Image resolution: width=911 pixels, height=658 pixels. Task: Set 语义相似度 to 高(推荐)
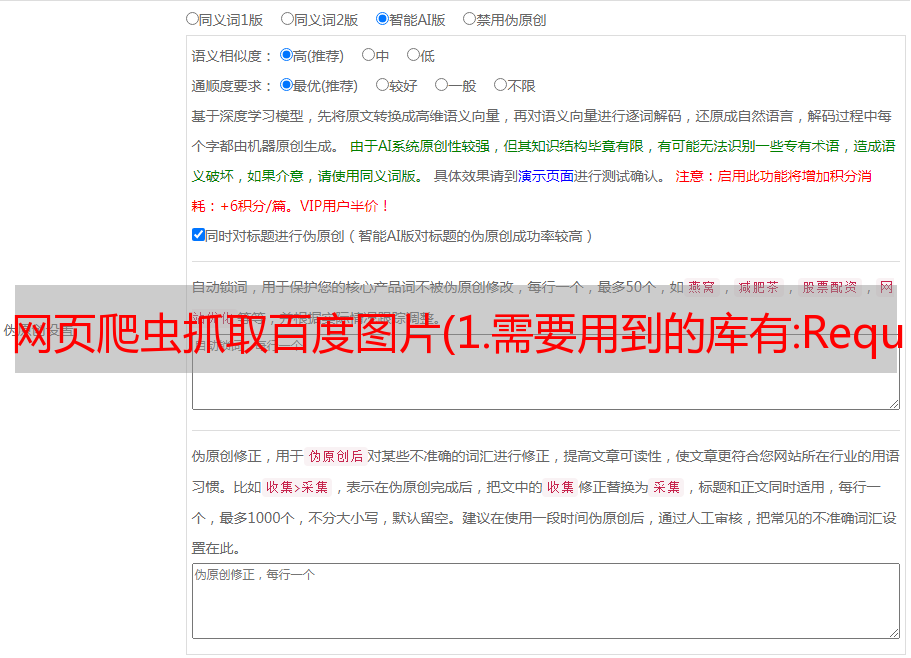(x=286, y=55)
